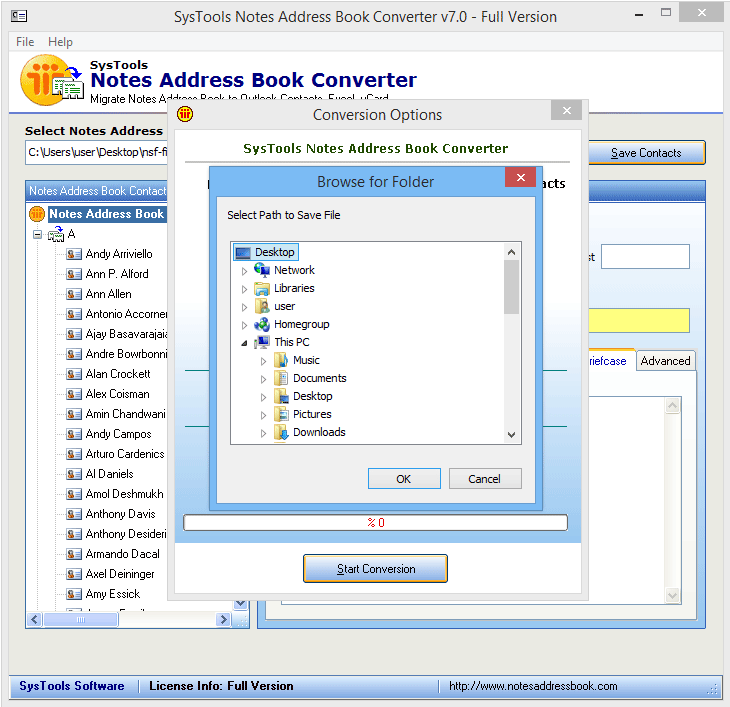Select the Downloads folder label
This screenshot has width=730, height=707.
coord(319,432)
